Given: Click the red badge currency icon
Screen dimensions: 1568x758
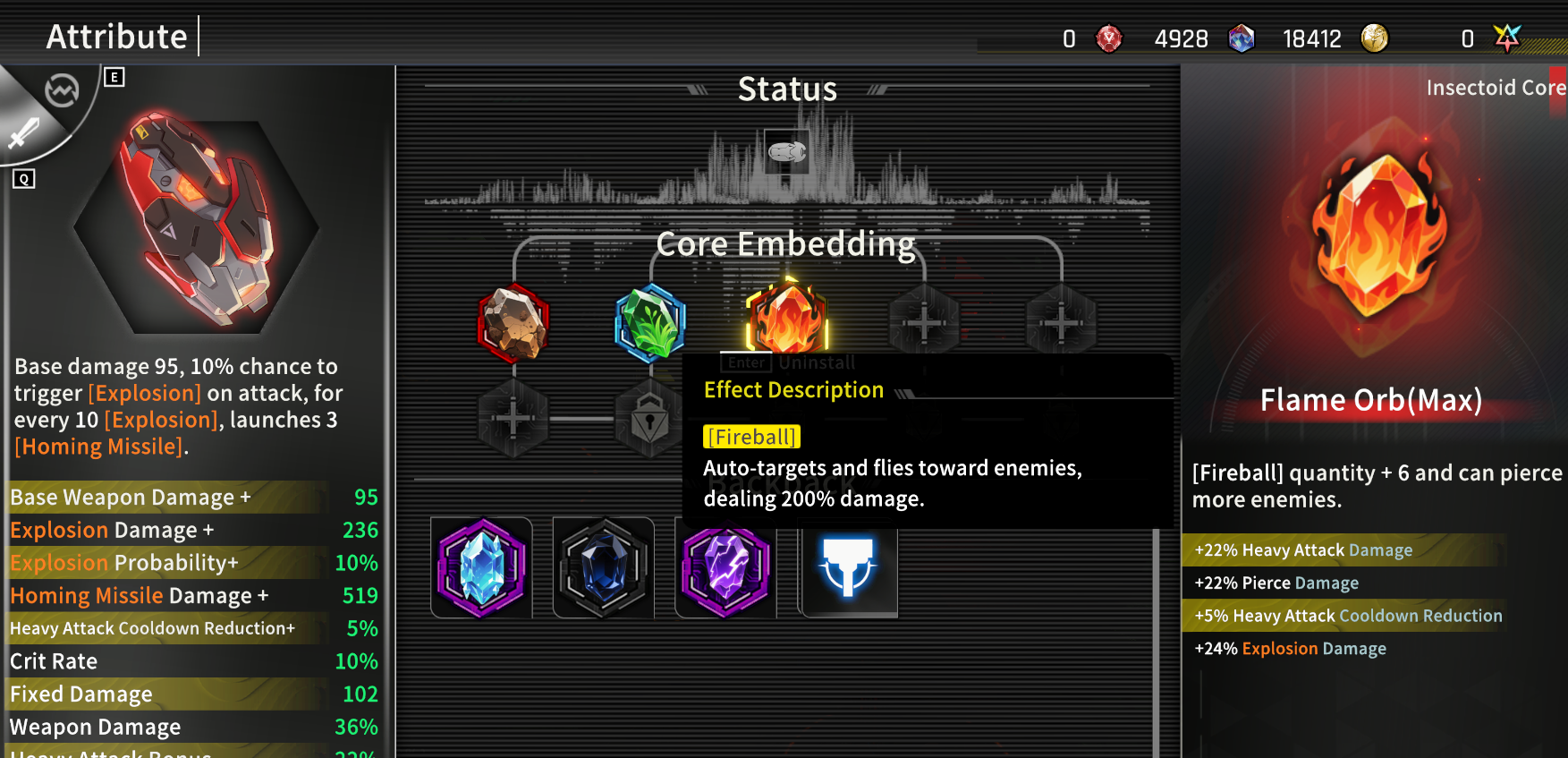Looking at the screenshot, I should [x=1109, y=38].
